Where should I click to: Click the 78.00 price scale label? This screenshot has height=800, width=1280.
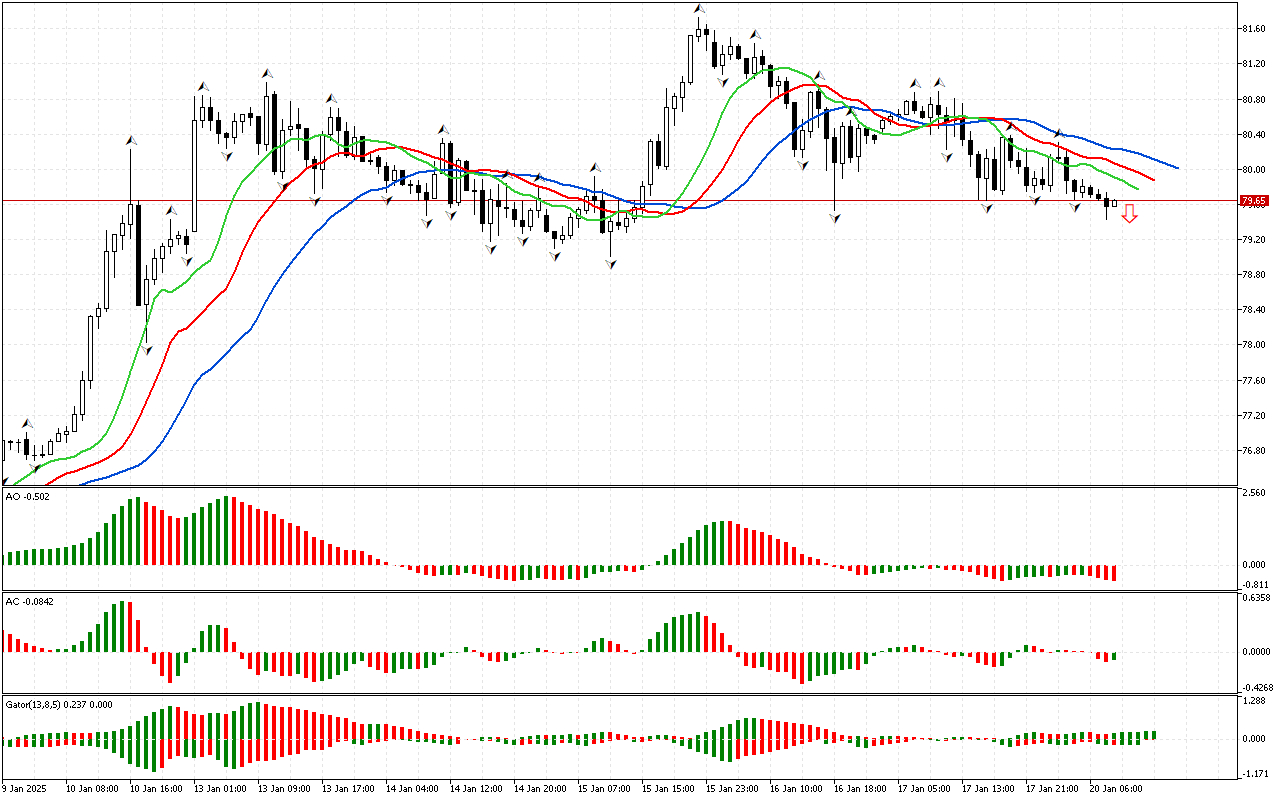pyautogui.click(x=1253, y=345)
